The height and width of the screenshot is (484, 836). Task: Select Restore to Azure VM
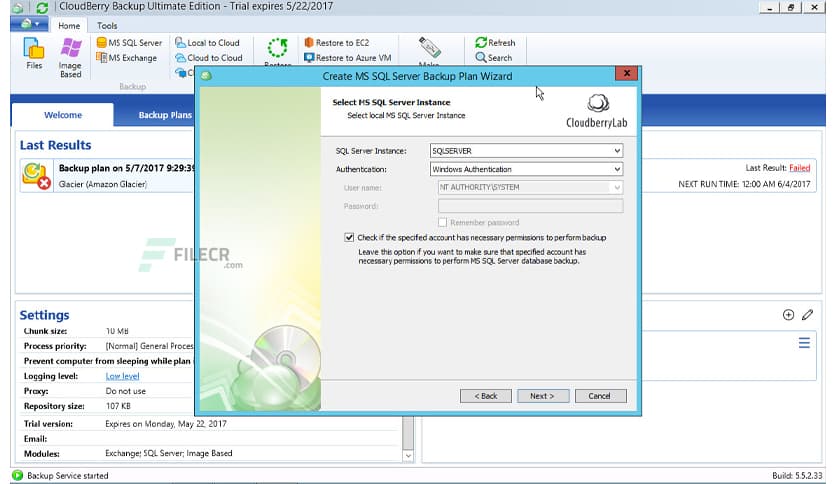[348, 58]
